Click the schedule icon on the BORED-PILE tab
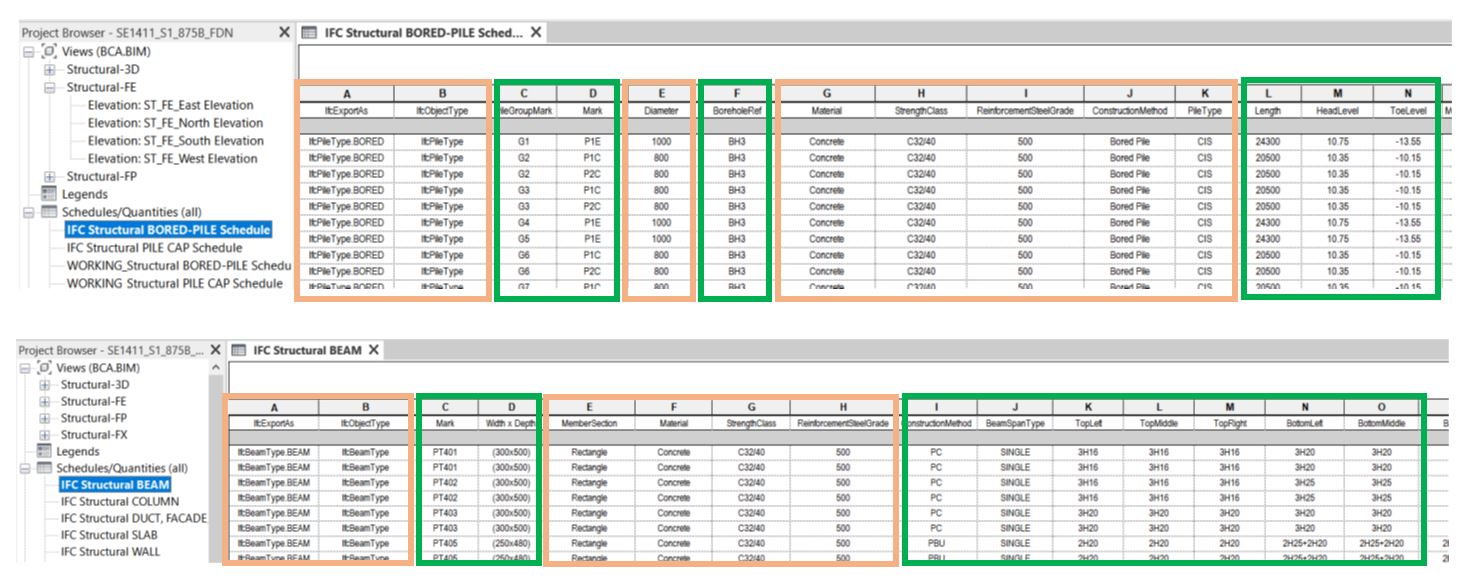The image size is (1479, 583). (310, 32)
